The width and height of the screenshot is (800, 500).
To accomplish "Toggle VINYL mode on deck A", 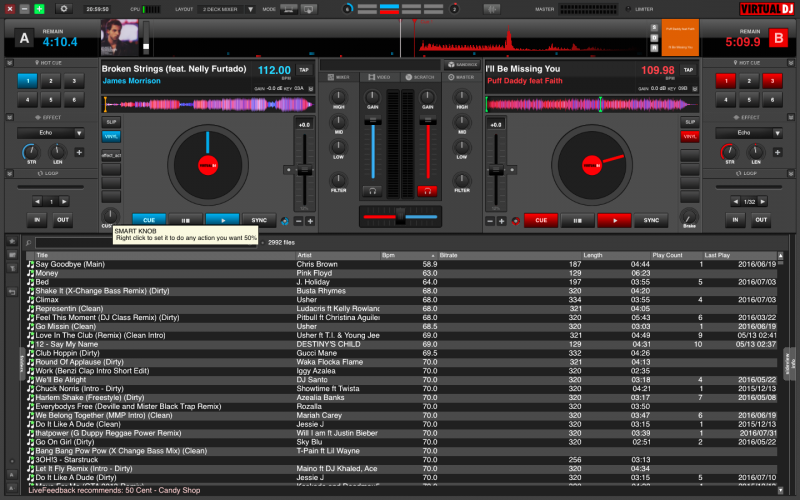I will [x=111, y=136].
